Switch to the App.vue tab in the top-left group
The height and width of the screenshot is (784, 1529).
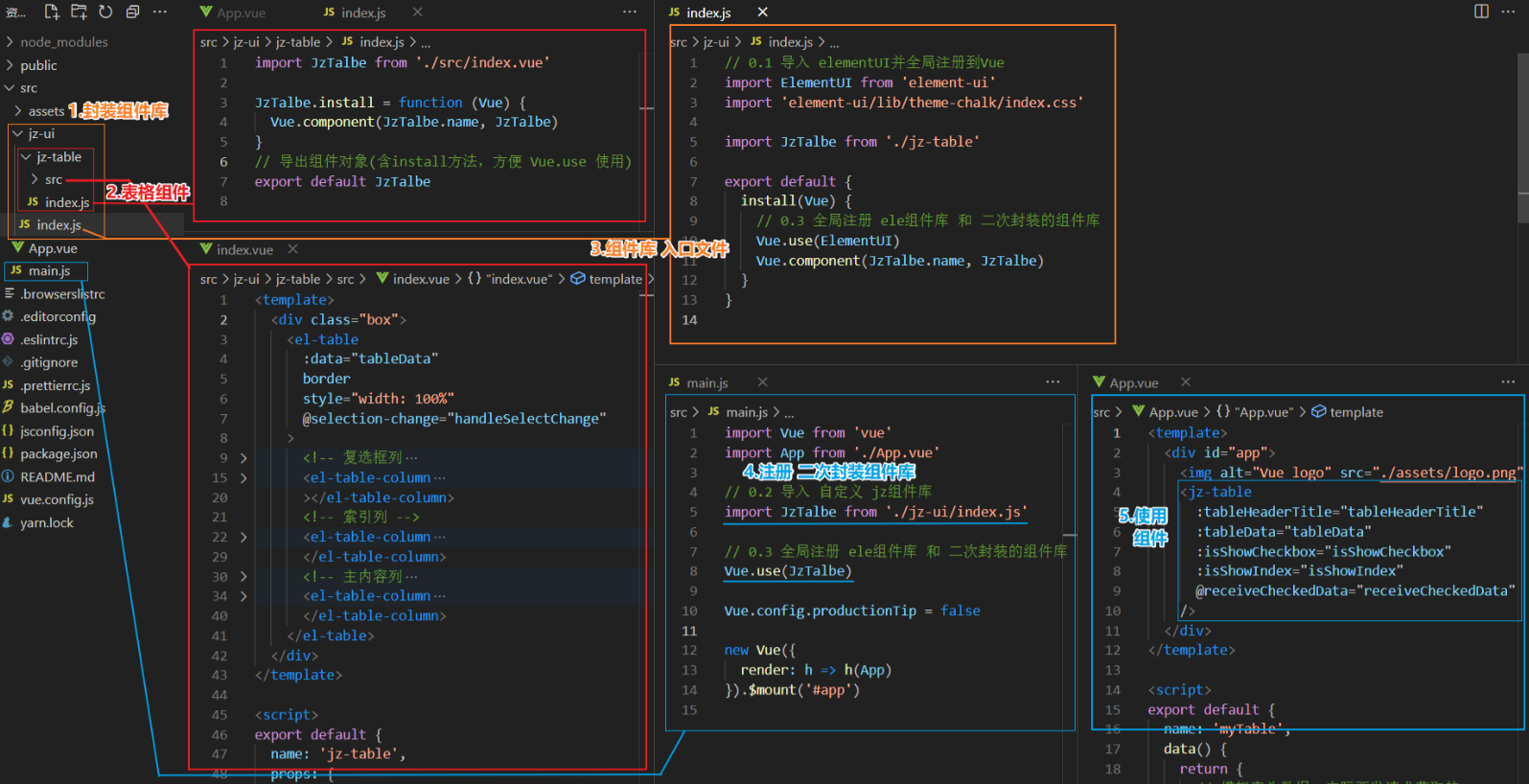pos(233,12)
